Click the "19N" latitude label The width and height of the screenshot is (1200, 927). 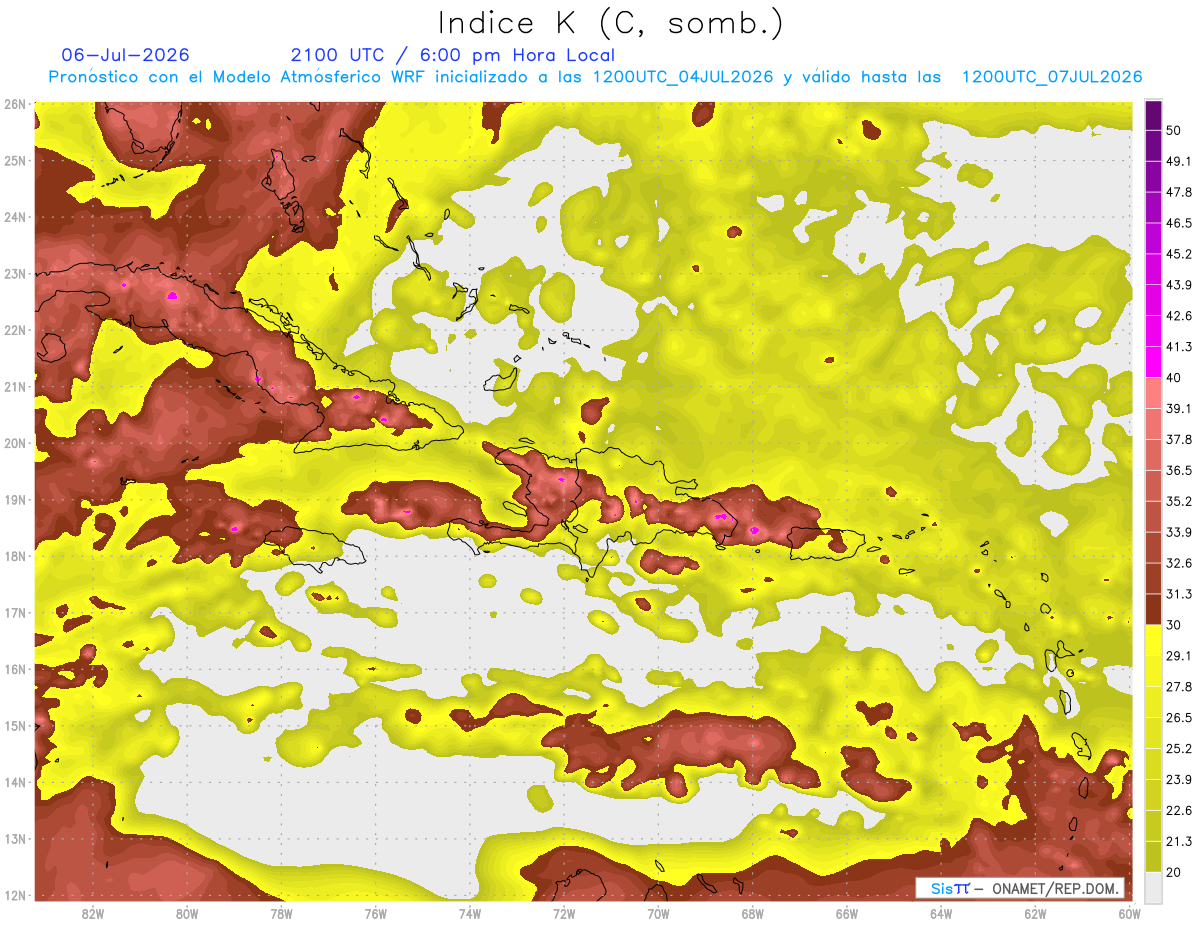pos(14,499)
